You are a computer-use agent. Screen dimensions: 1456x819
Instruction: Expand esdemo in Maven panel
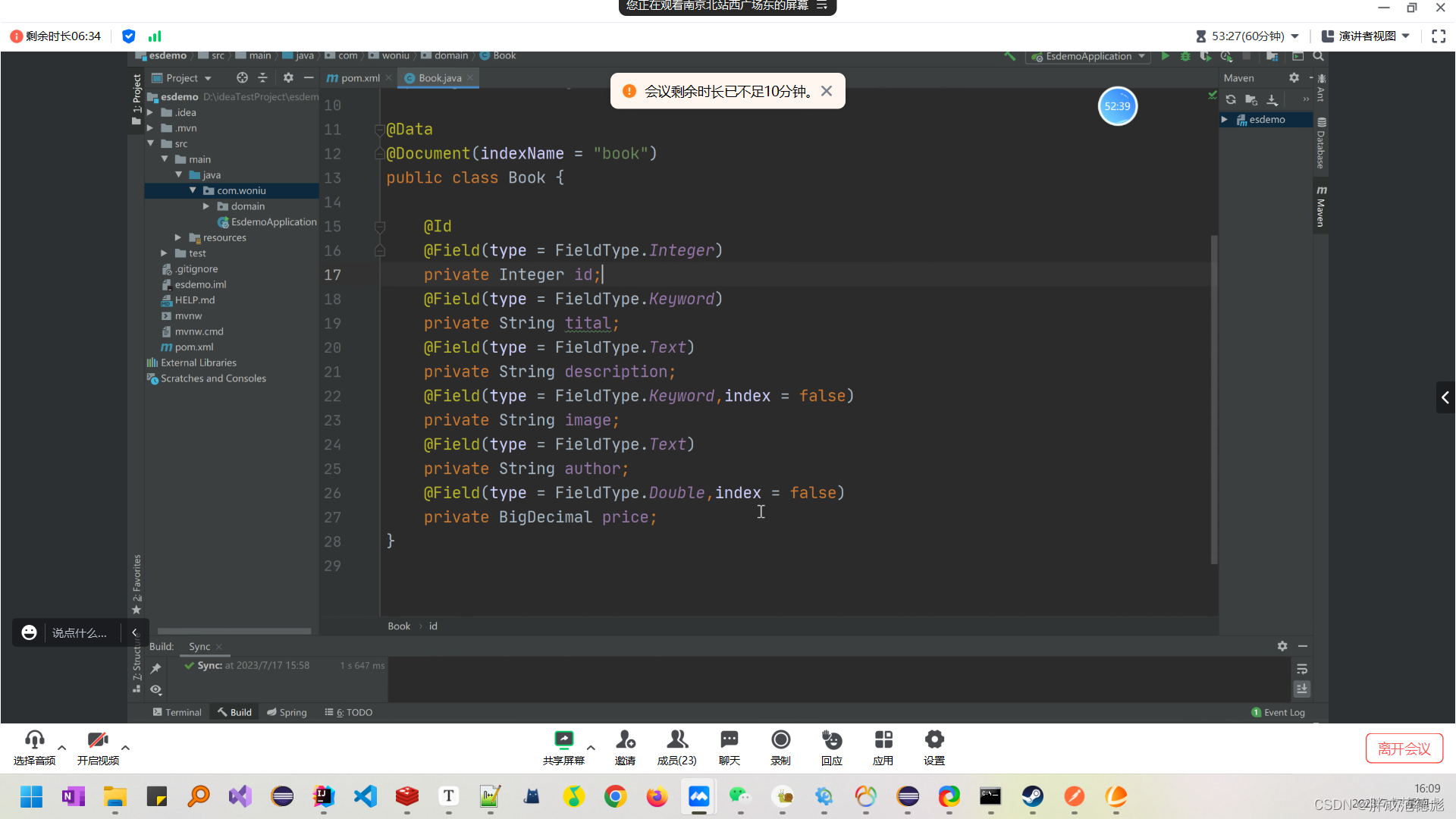coord(1225,120)
